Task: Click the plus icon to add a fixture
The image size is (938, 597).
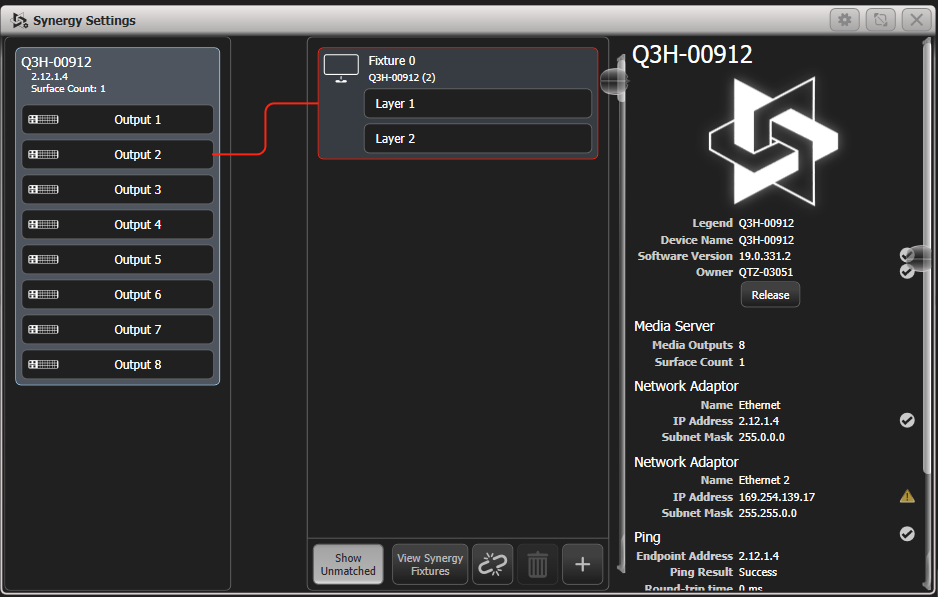Action: (582, 563)
